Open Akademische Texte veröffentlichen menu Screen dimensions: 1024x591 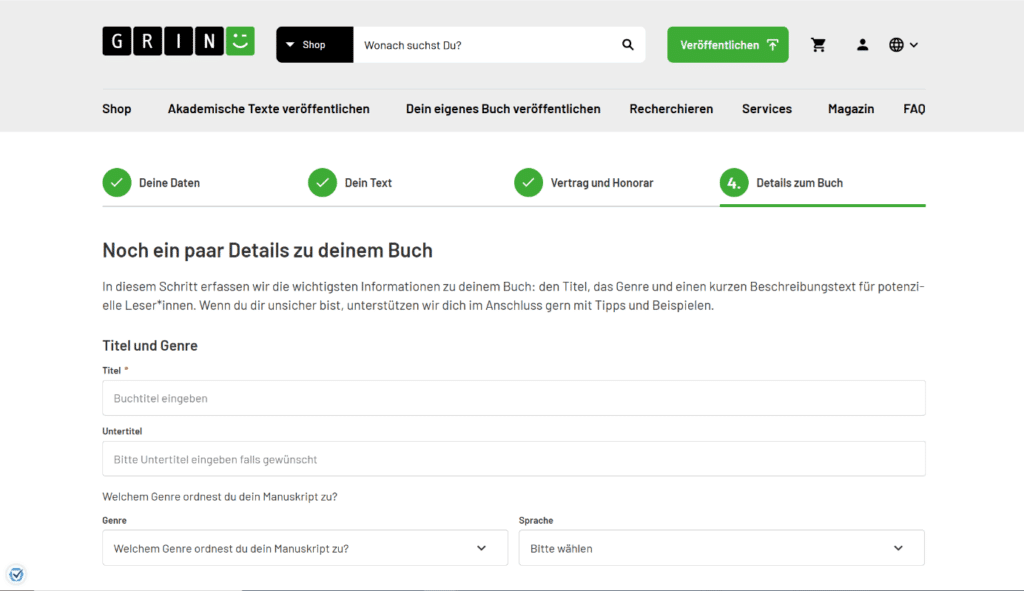click(x=268, y=109)
